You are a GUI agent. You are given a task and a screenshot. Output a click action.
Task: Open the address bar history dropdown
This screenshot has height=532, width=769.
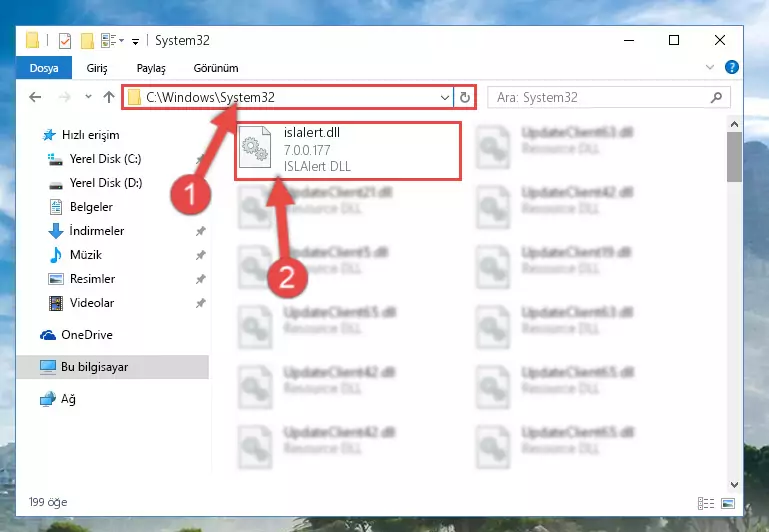(445, 98)
